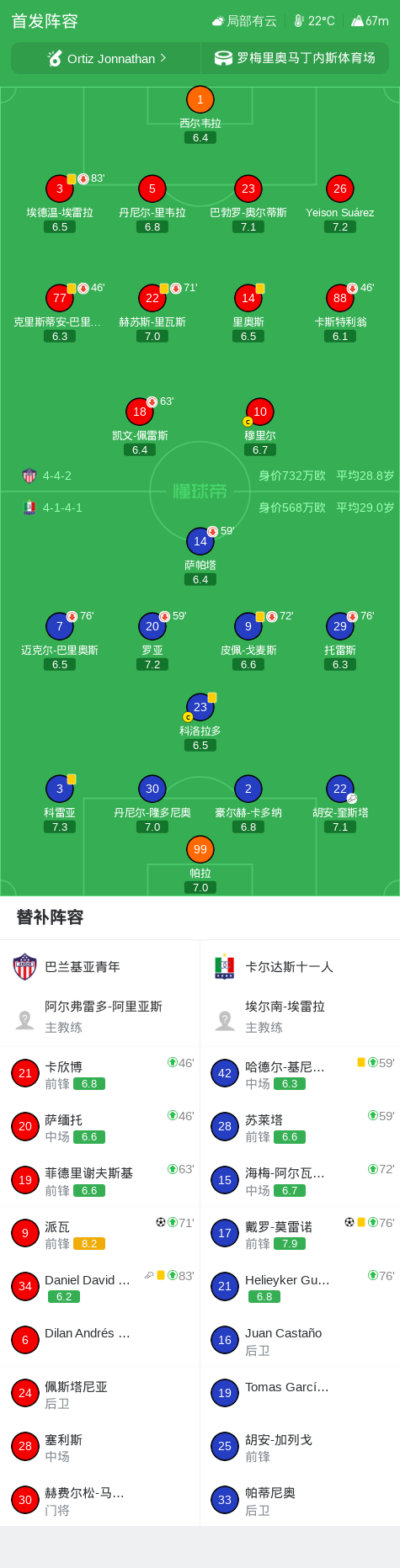Select the 替补阵容 section header
400x1568 pixels.
50,917
